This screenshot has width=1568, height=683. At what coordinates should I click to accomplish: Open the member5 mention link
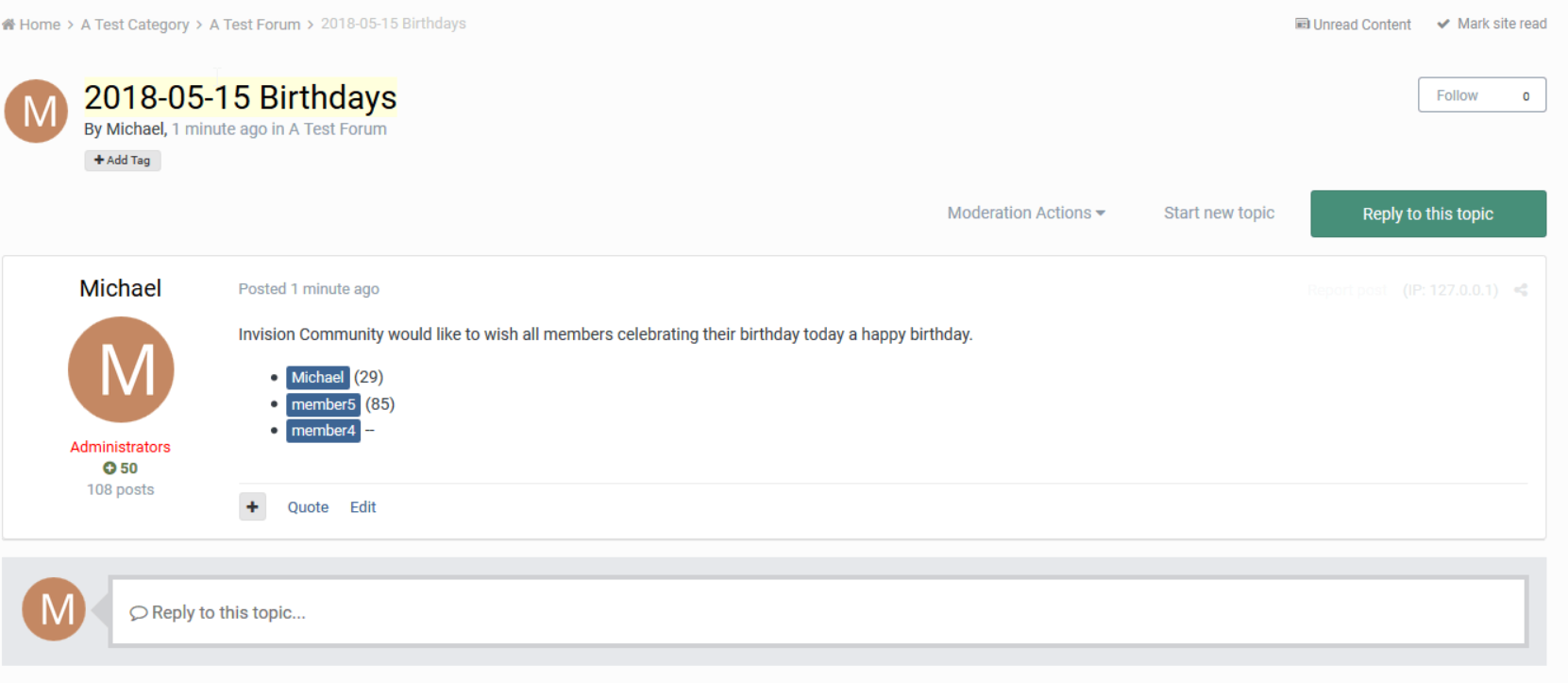(x=324, y=404)
